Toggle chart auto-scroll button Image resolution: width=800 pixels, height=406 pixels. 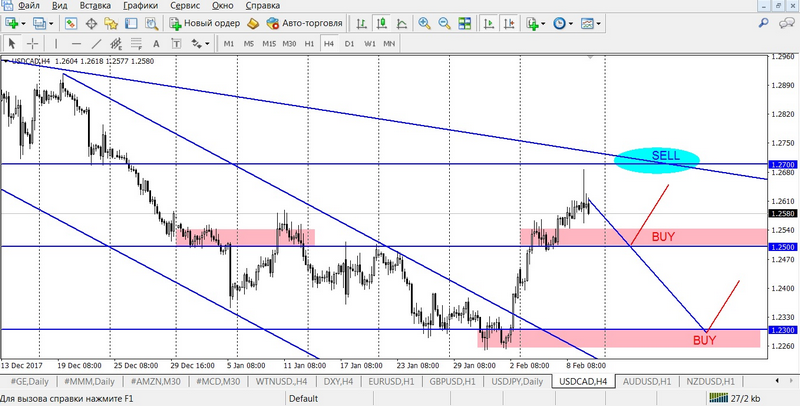point(491,23)
